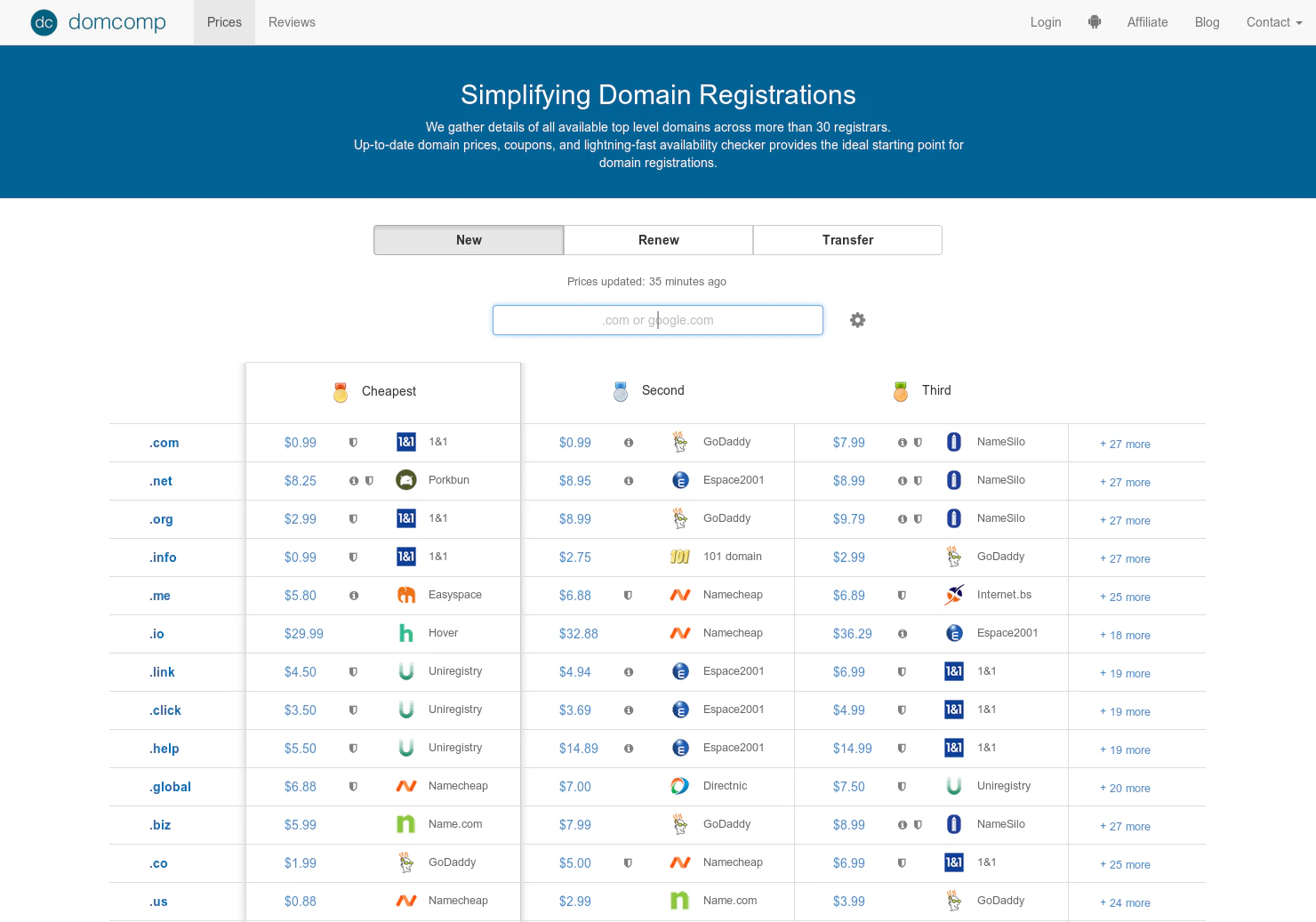Open the .info domain link

point(163,557)
